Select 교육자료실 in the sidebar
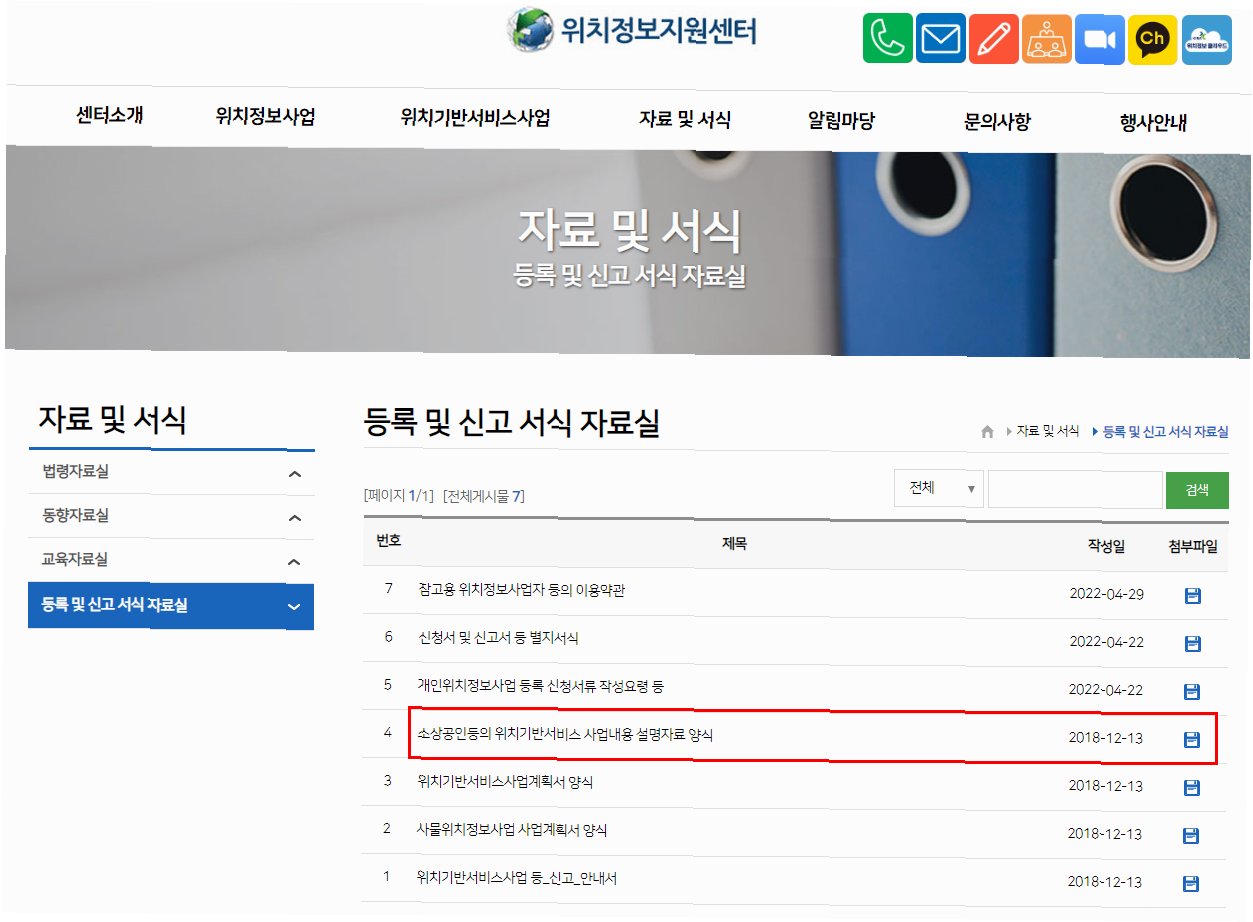The height and width of the screenshot is (922, 1253). (76, 560)
